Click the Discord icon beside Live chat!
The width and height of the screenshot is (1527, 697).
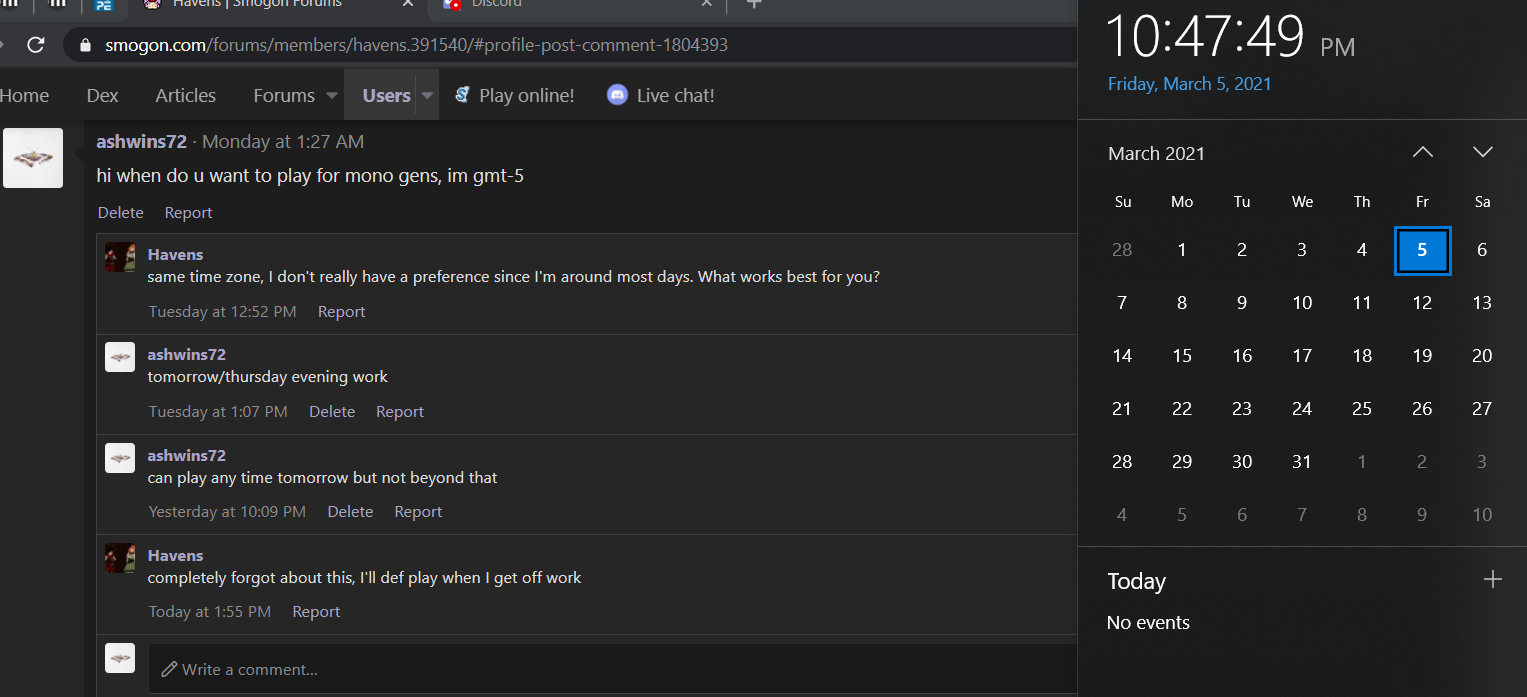[x=617, y=95]
